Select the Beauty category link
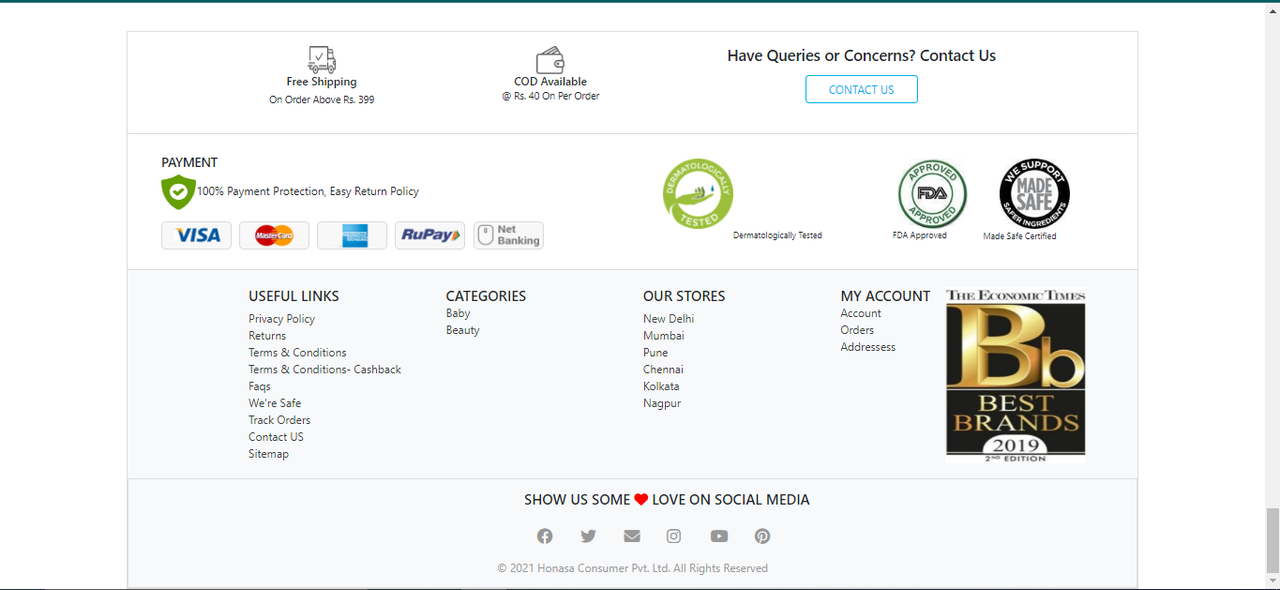The height and width of the screenshot is (590, 1280). click(463, 330)
